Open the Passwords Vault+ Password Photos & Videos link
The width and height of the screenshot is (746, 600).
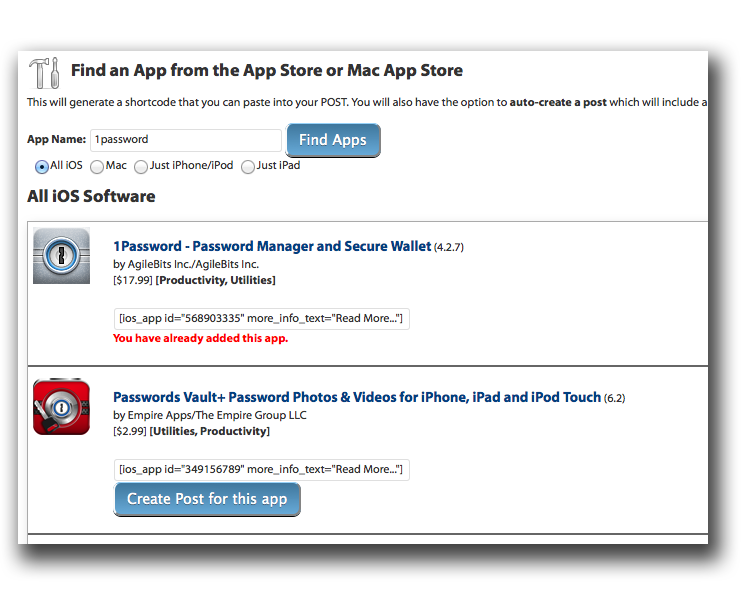(357, 397)
